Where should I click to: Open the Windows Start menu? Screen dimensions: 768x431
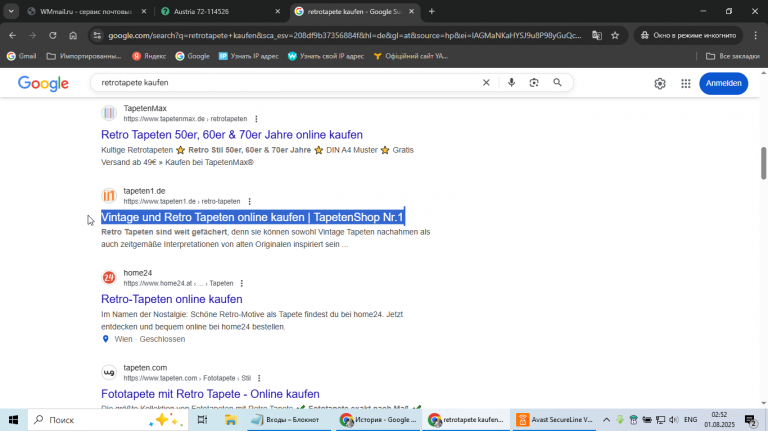(x=13, y=420)
